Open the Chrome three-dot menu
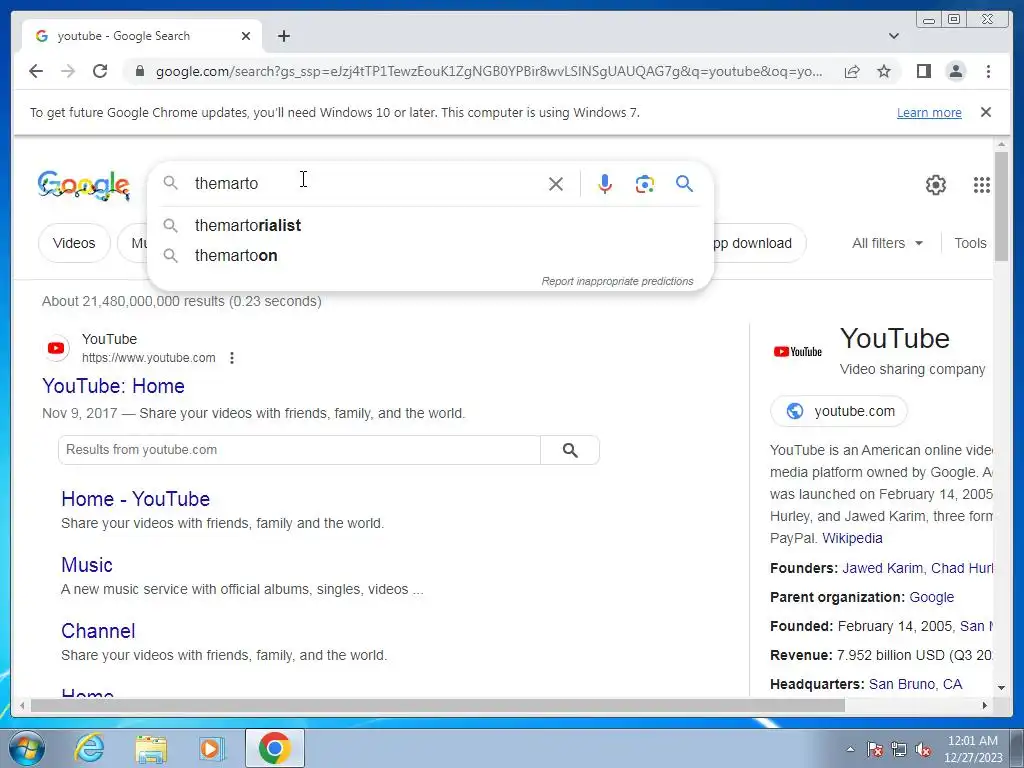Viewport: 1024px width, 768px height. pyautogui.click(x=988, y=71)
